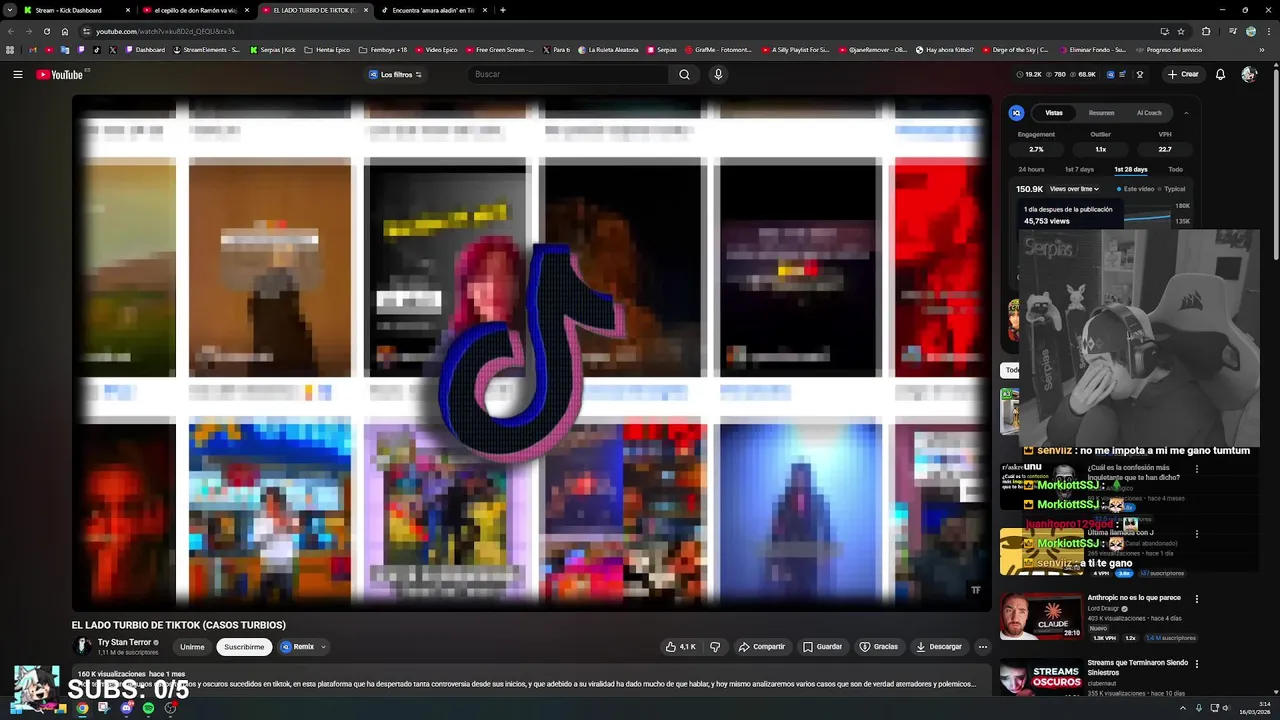Collapse the vidIQ panel with the chevron
Image resolution: width=1280 pixels, height=720 pixels.
(x=1186, y=113)
